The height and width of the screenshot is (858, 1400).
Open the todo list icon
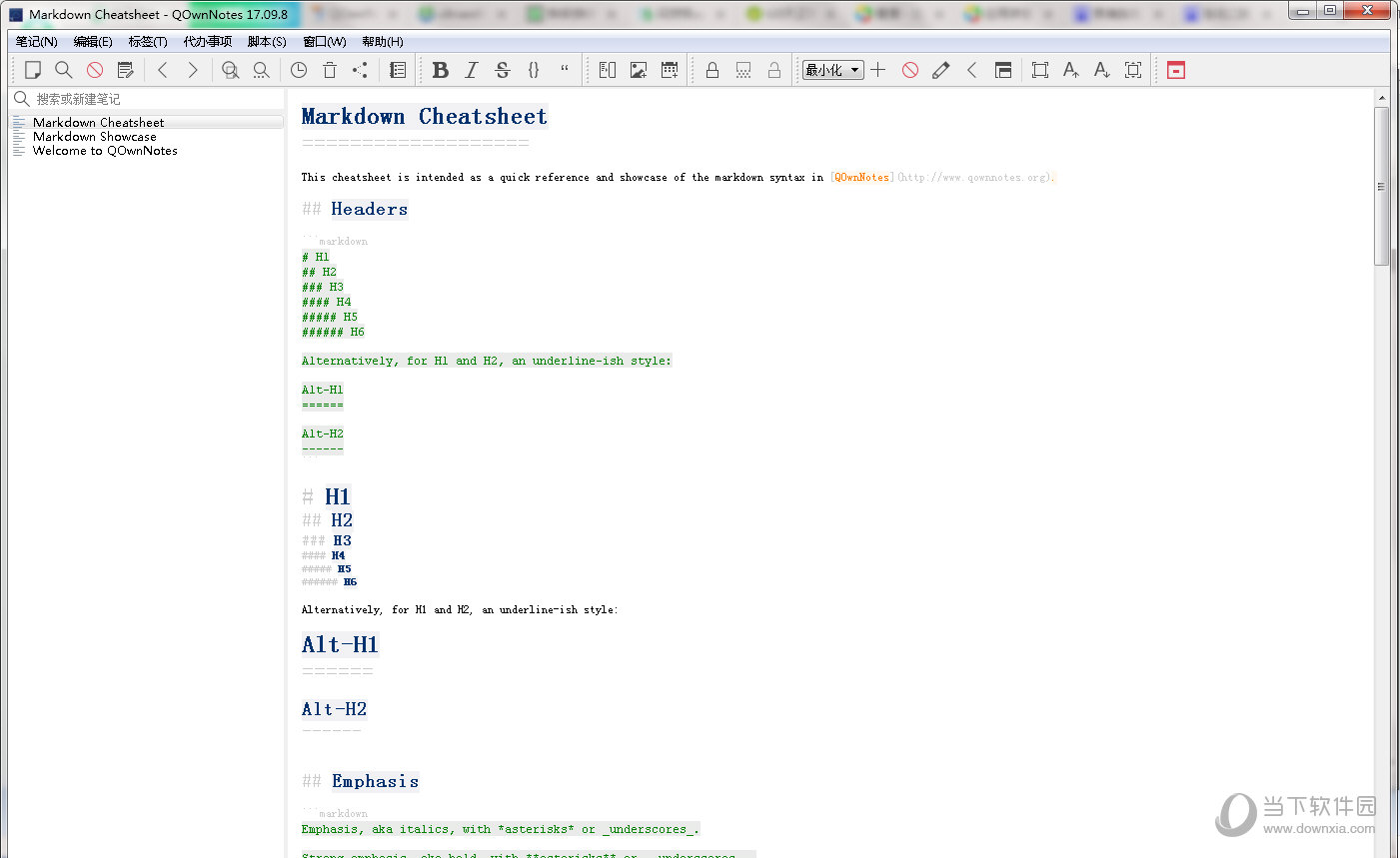(398, 70)
